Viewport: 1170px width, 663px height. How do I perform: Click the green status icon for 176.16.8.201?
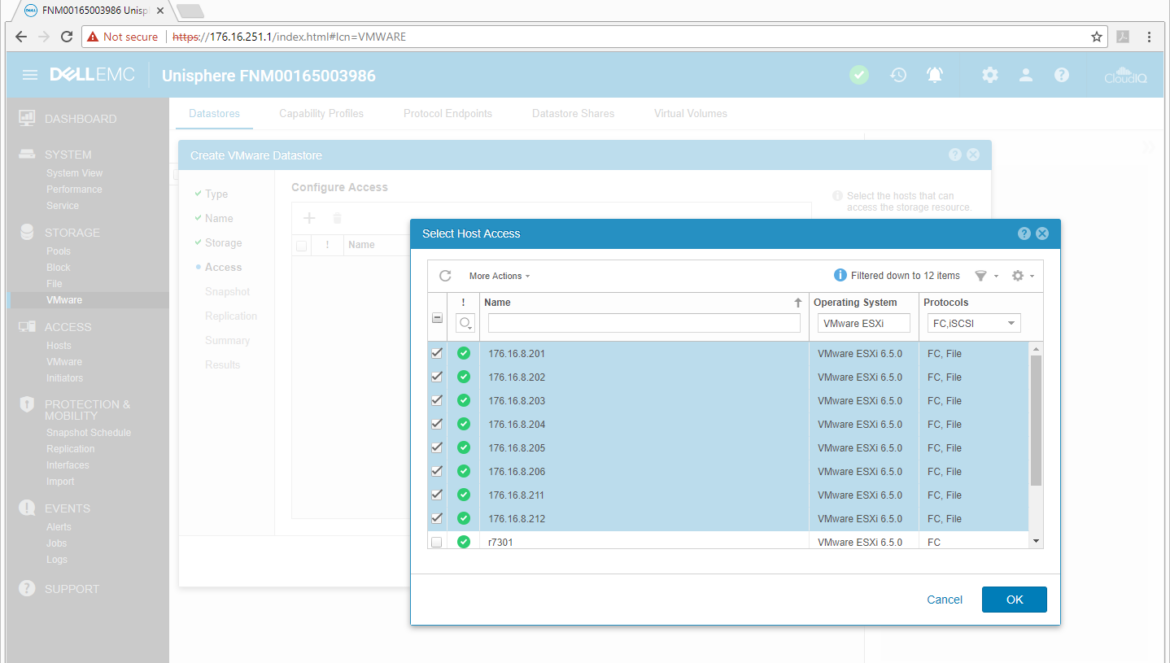tap(463, 354)
